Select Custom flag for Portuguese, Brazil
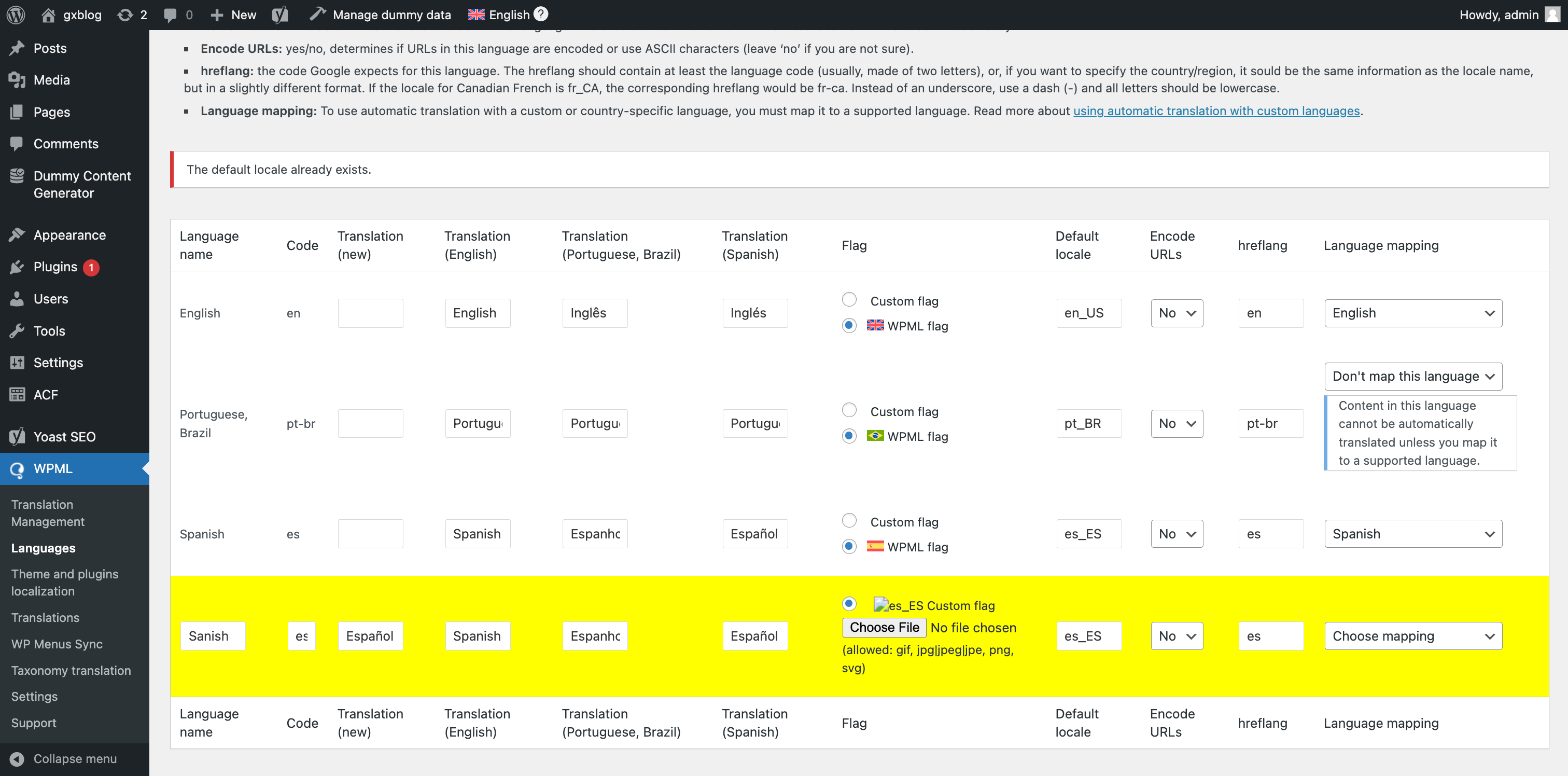The height and width of the screenshot is (776, 1568). (849, 410)
